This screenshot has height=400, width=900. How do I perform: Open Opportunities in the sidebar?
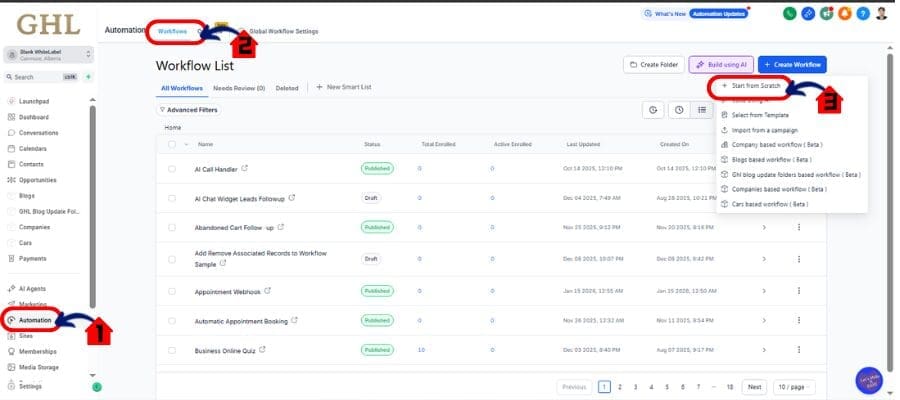coord(37,180)
